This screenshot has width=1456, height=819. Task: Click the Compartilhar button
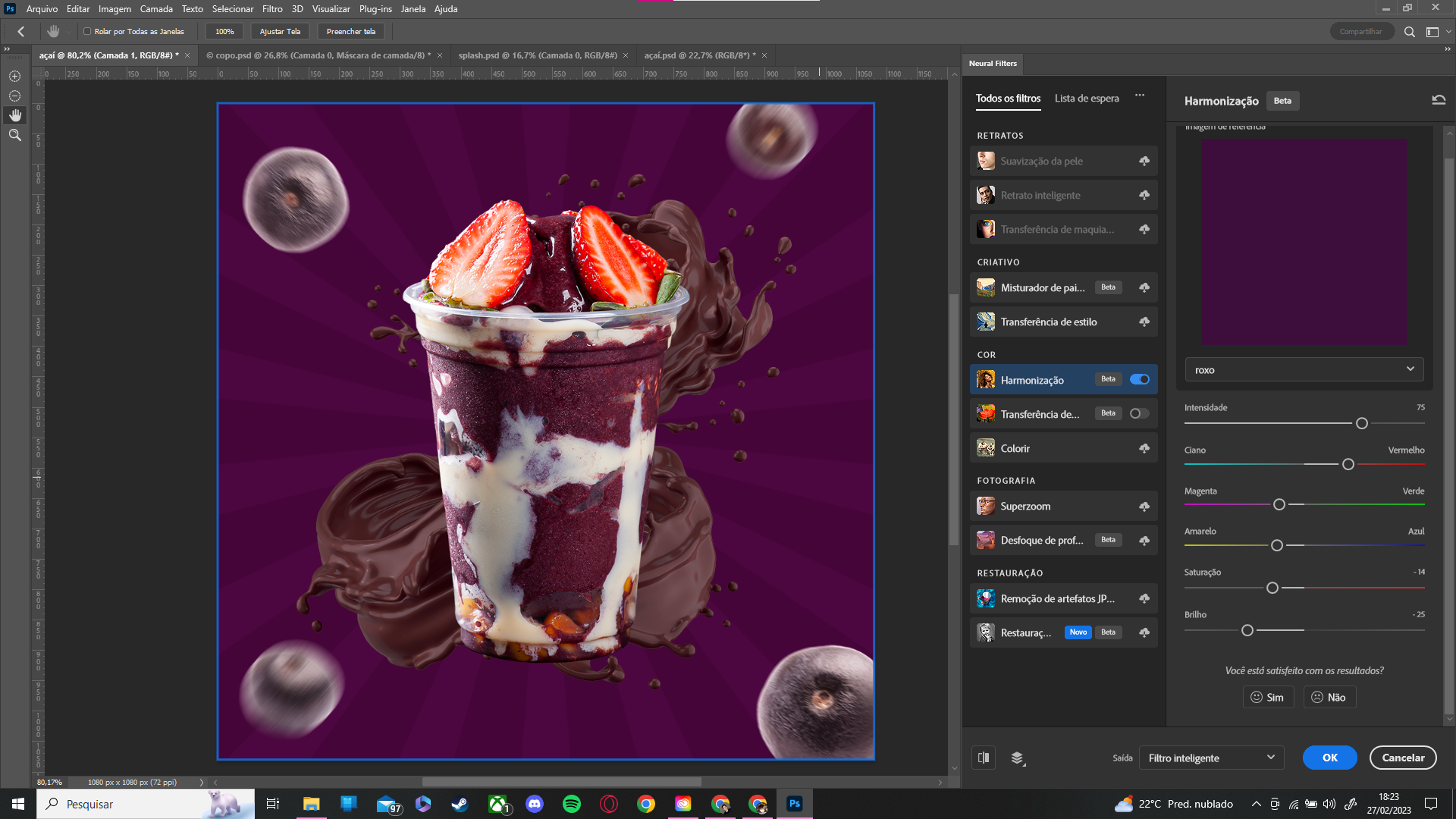click(x=1360, y=31)
